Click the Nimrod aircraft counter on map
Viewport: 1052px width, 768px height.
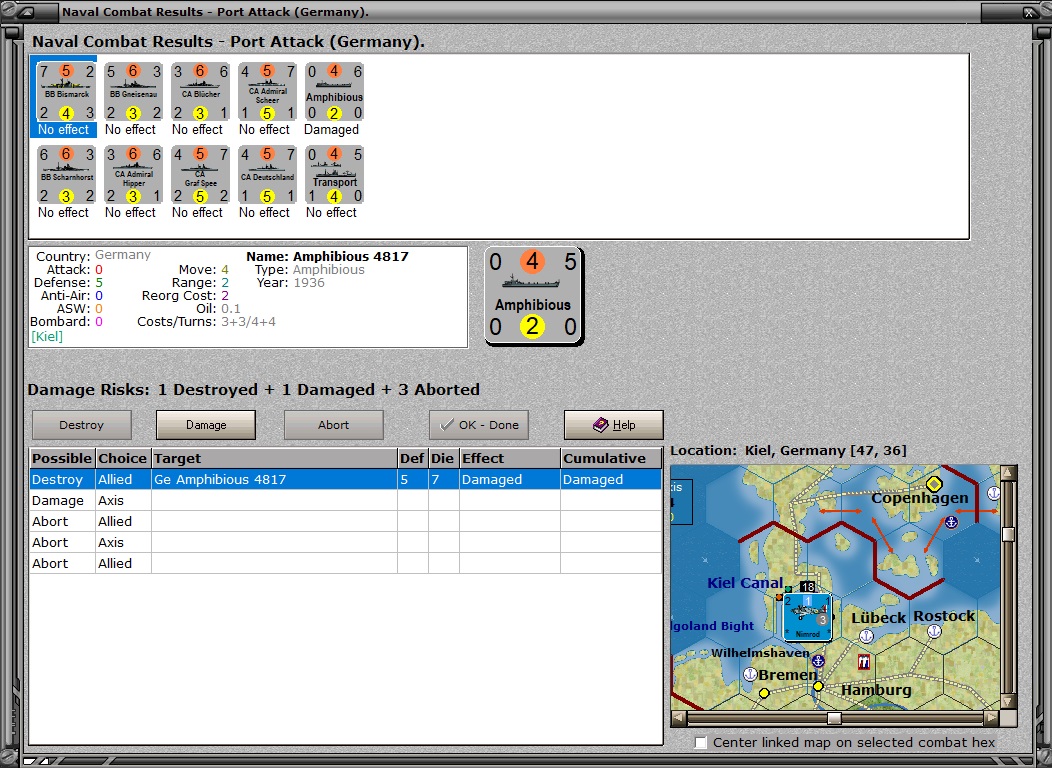(x=808, y=617)
